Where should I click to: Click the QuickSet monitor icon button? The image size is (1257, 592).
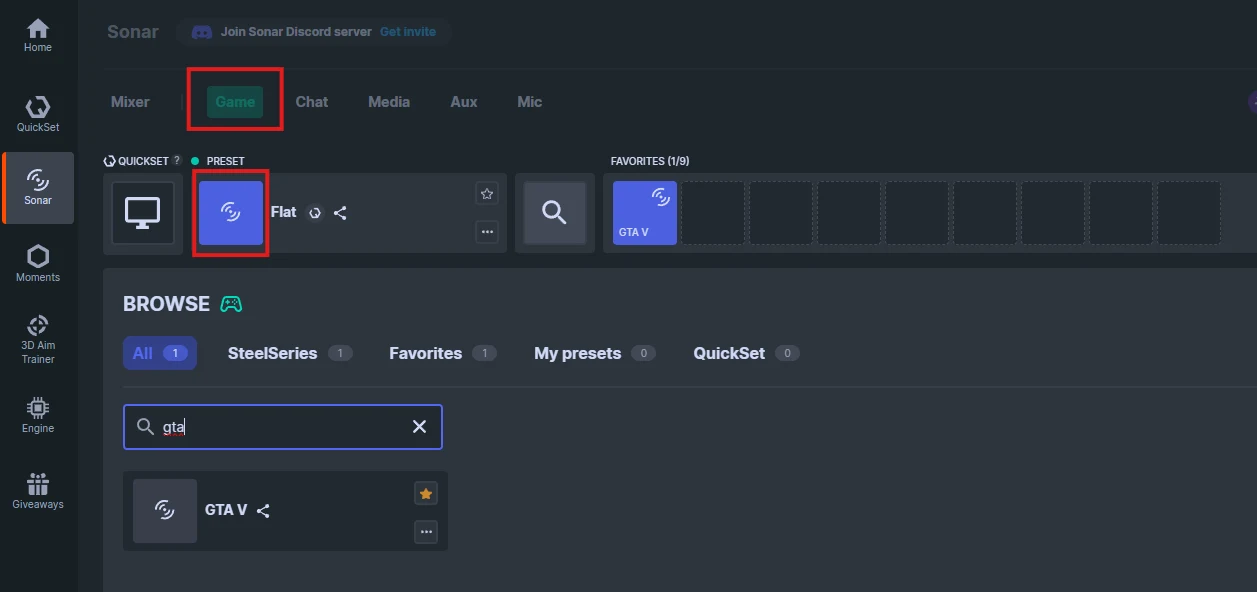click(143, 213)
